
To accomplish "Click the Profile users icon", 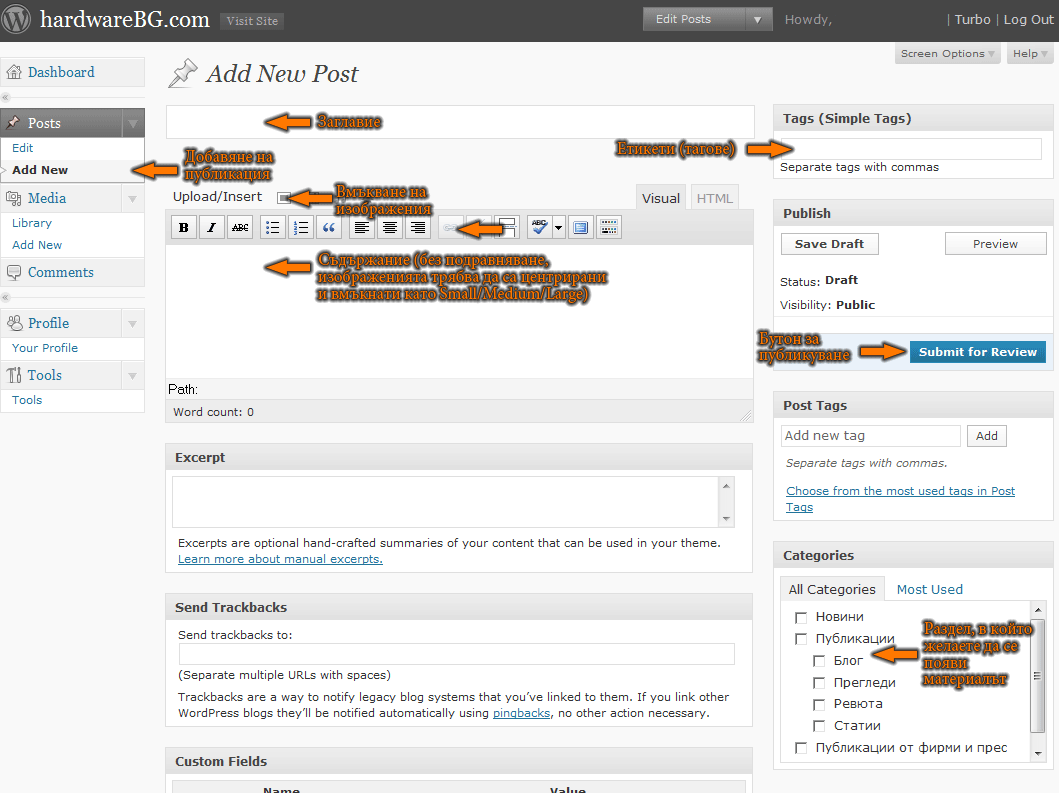I will (14, 323).
